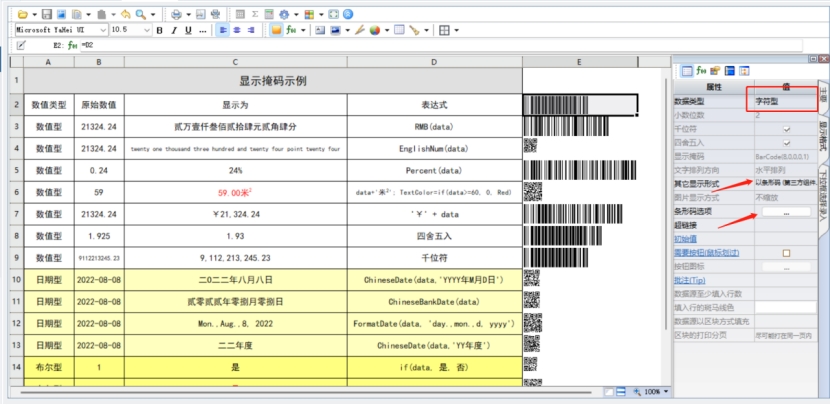
Task: Click the page layout view icon near zoom
Action: [x=621, y=392]
